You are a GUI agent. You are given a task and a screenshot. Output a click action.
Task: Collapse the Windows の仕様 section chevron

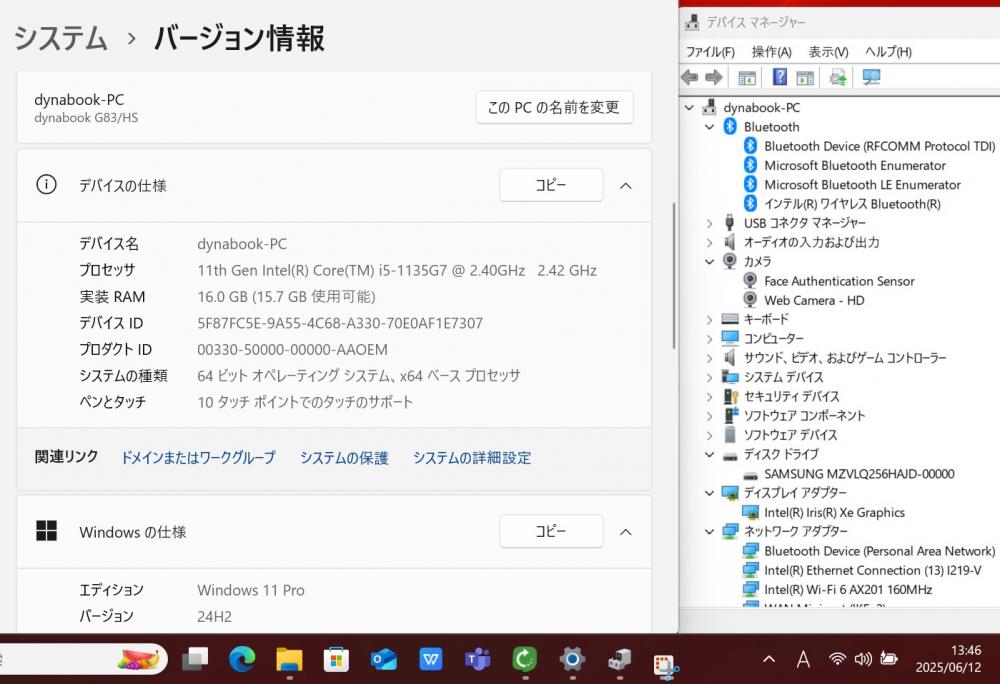point(626,532)
